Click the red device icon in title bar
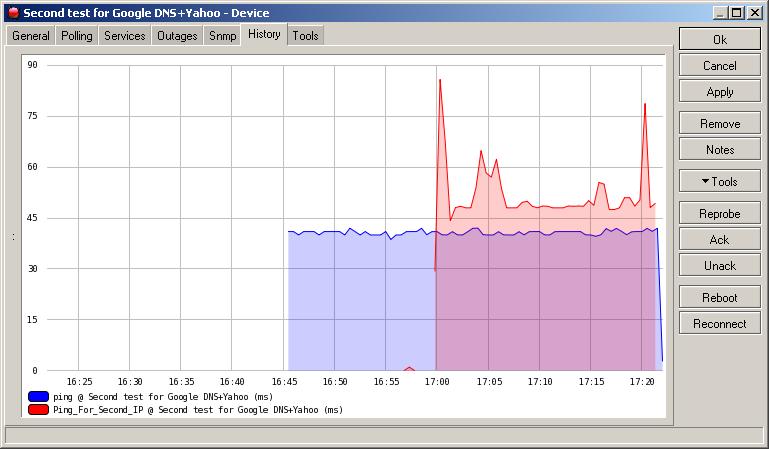769x449 pixels. [14, 12]
